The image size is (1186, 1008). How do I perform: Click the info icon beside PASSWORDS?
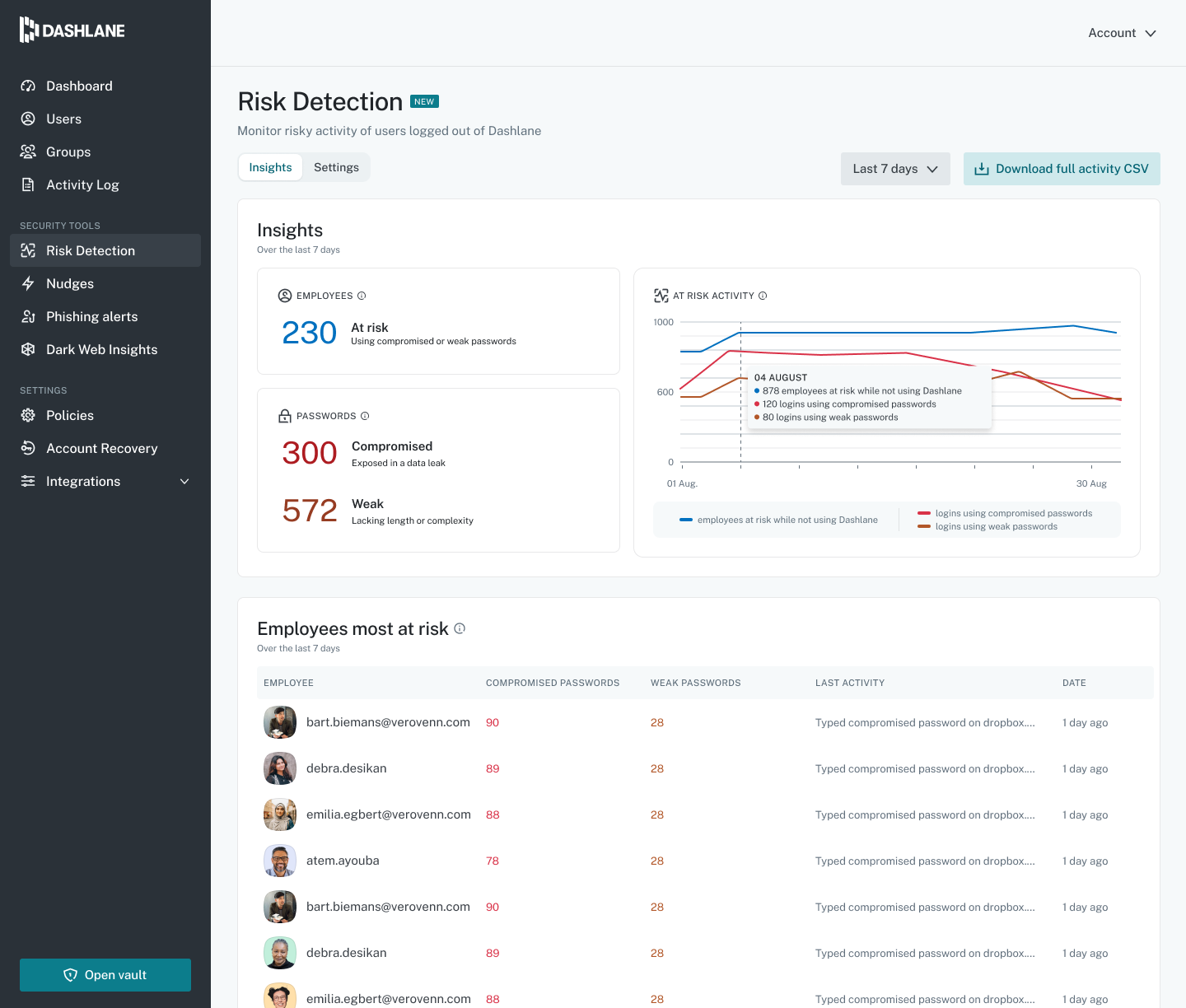click(x=365, y=416)
